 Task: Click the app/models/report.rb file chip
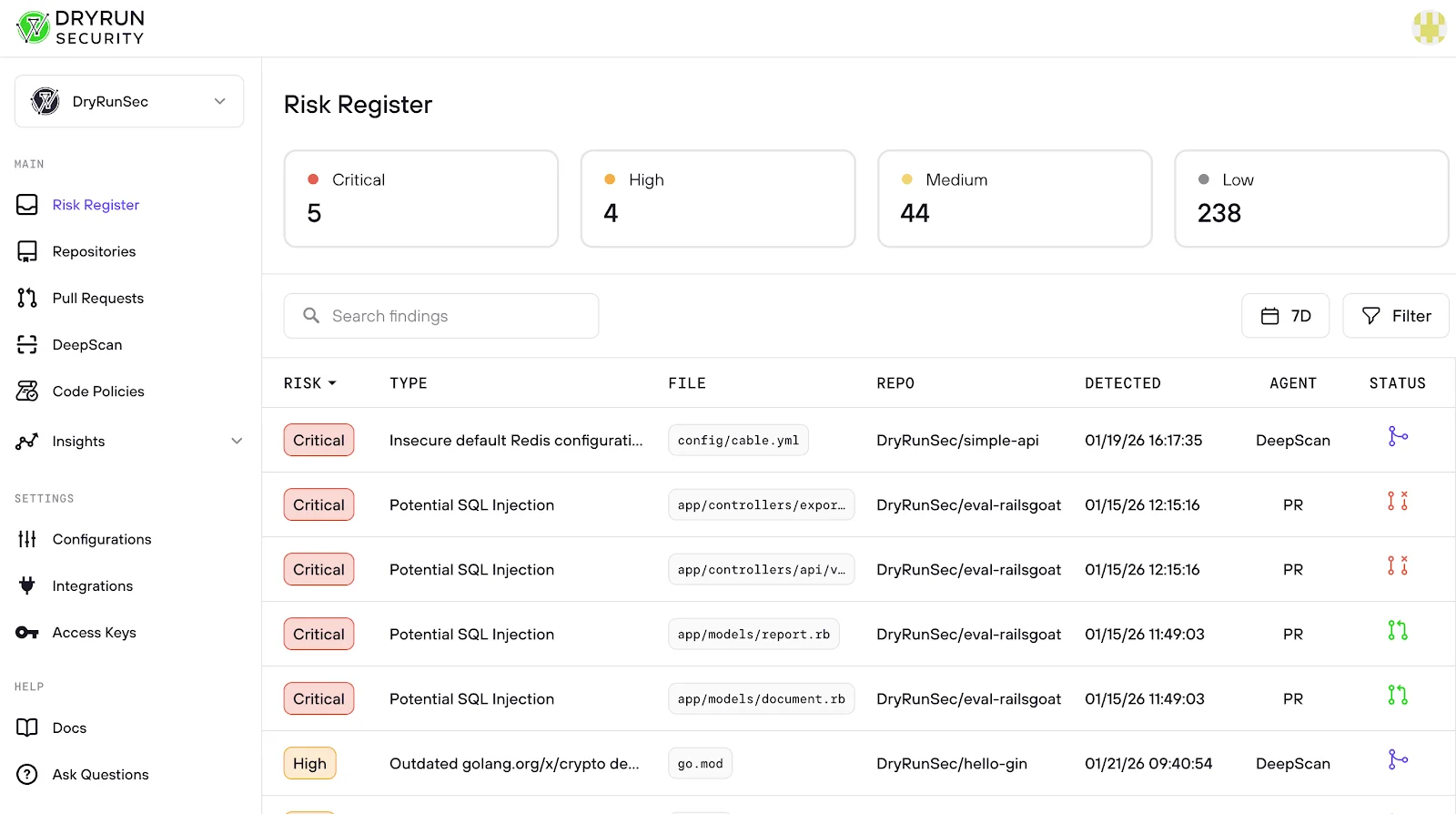pos(753,634)
